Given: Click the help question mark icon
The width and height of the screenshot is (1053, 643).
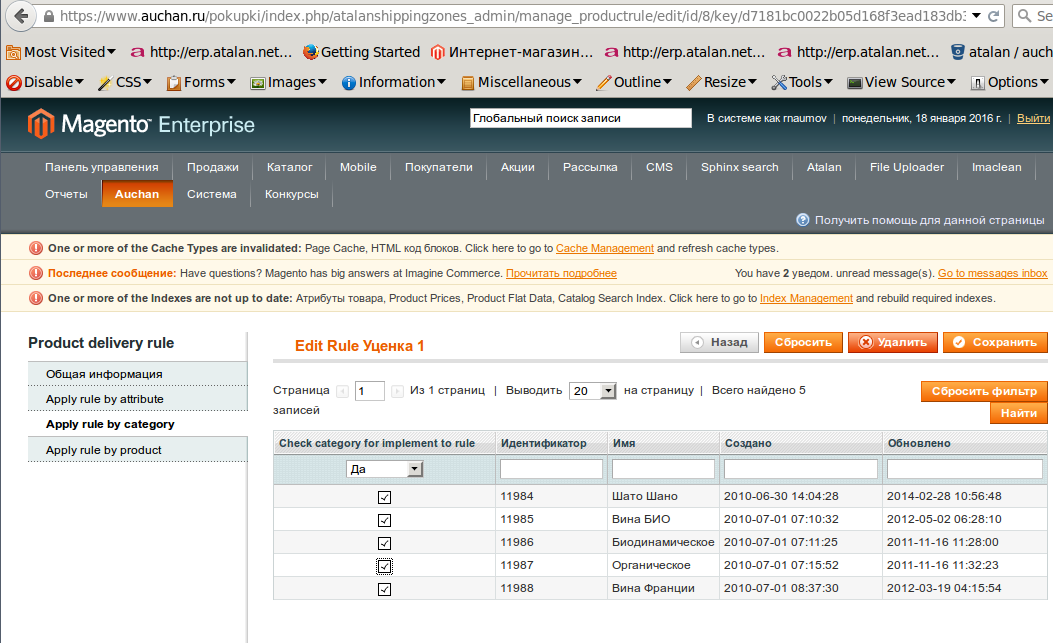Looking at the screenshot, I should point(803,220).
